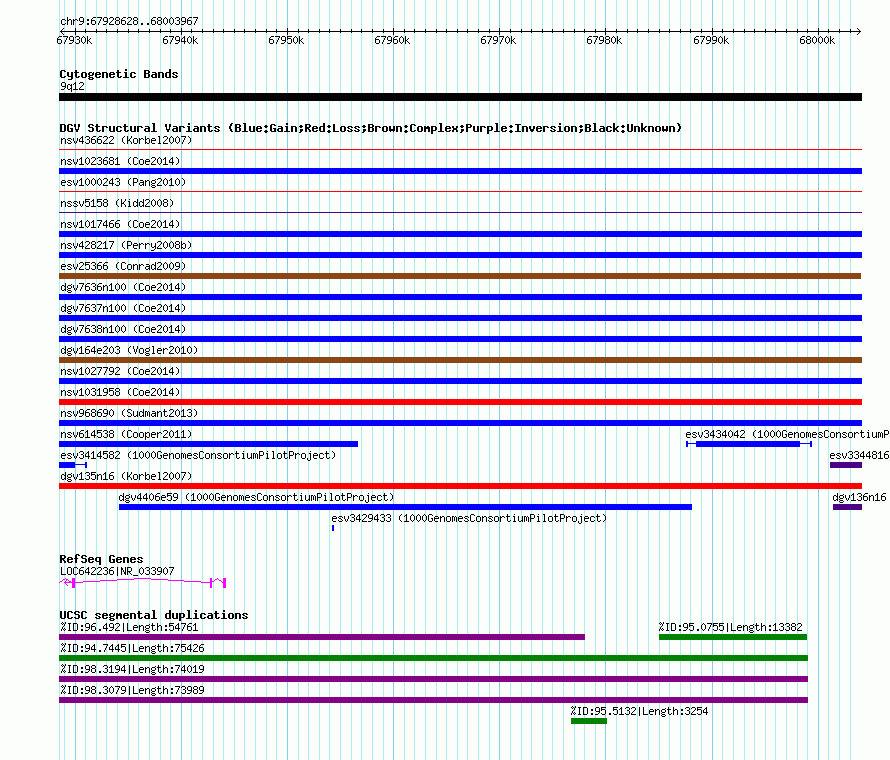Click the nsv1027792 (Coe2014) label
This screenshot has height=760, width=890.
pyautogui.click(x=120, y=371)
